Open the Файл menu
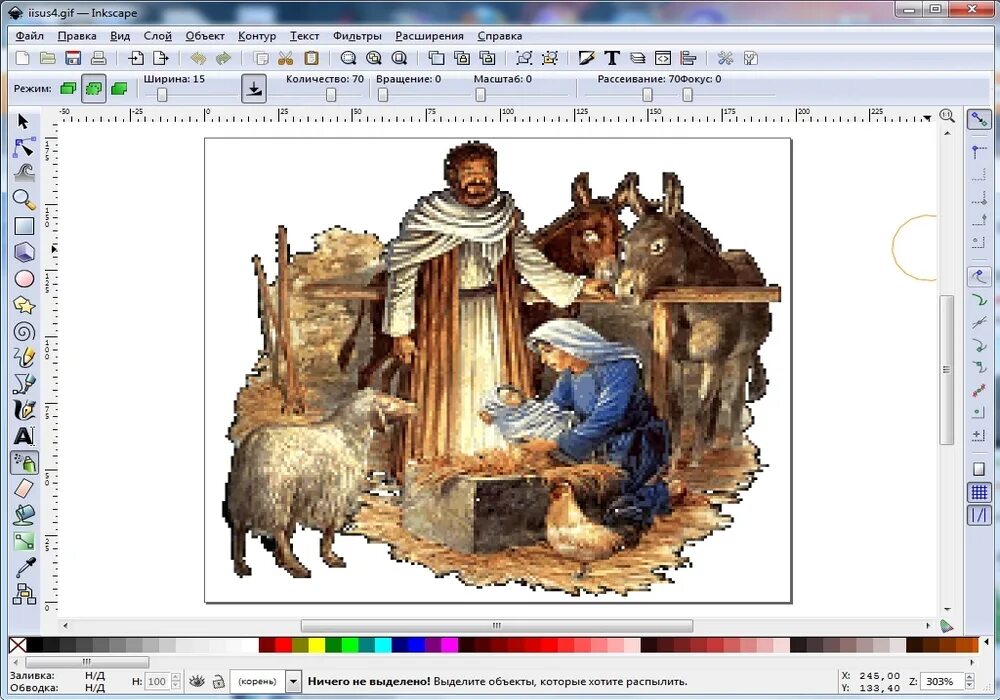The height and width of the screenshot is (700, 1000). [29, 36]
